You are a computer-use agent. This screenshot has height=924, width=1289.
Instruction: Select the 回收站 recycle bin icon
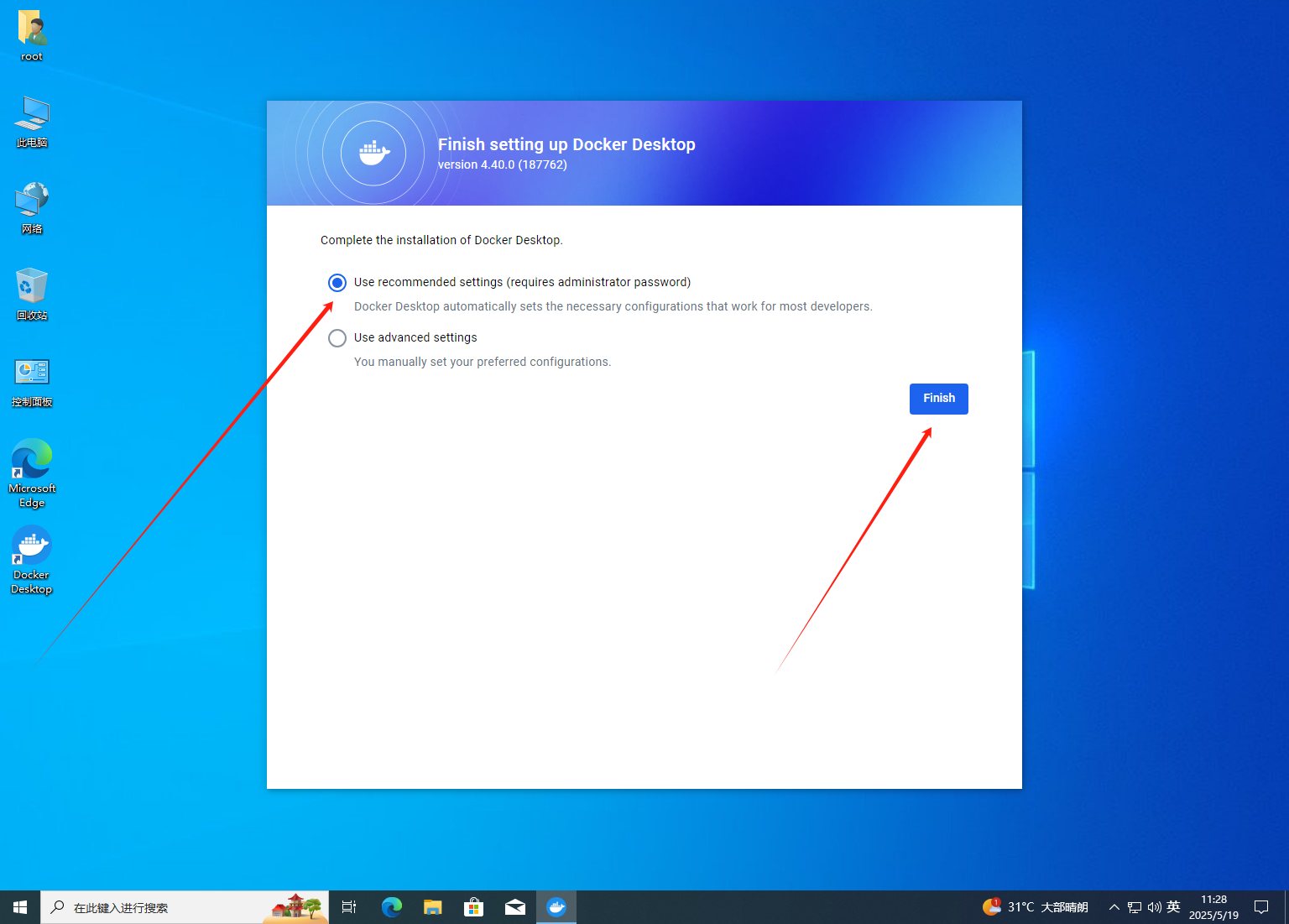pyautogui.click(x=32, y=295)
